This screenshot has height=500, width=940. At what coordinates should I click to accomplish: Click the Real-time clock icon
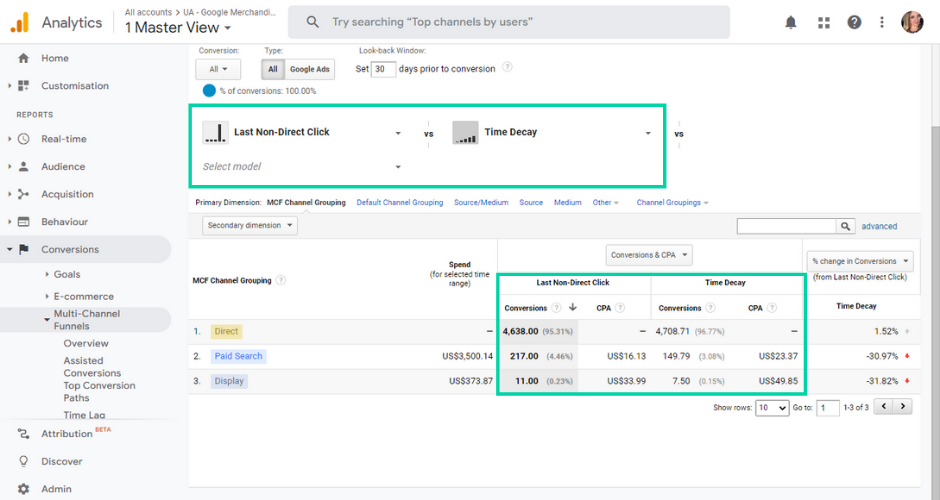(x=23, y=138)
